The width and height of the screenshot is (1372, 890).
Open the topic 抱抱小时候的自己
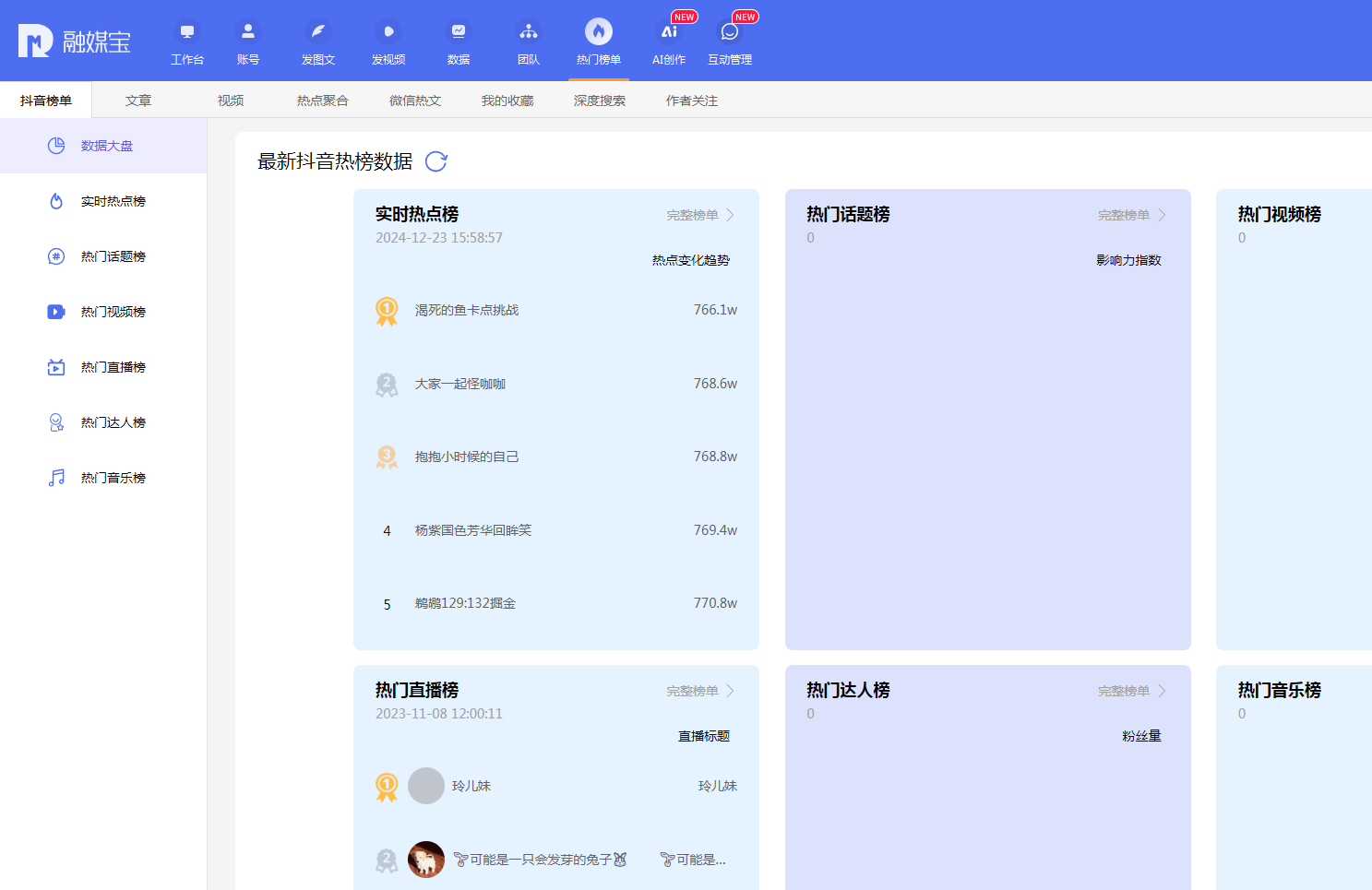tap(467, 457)
